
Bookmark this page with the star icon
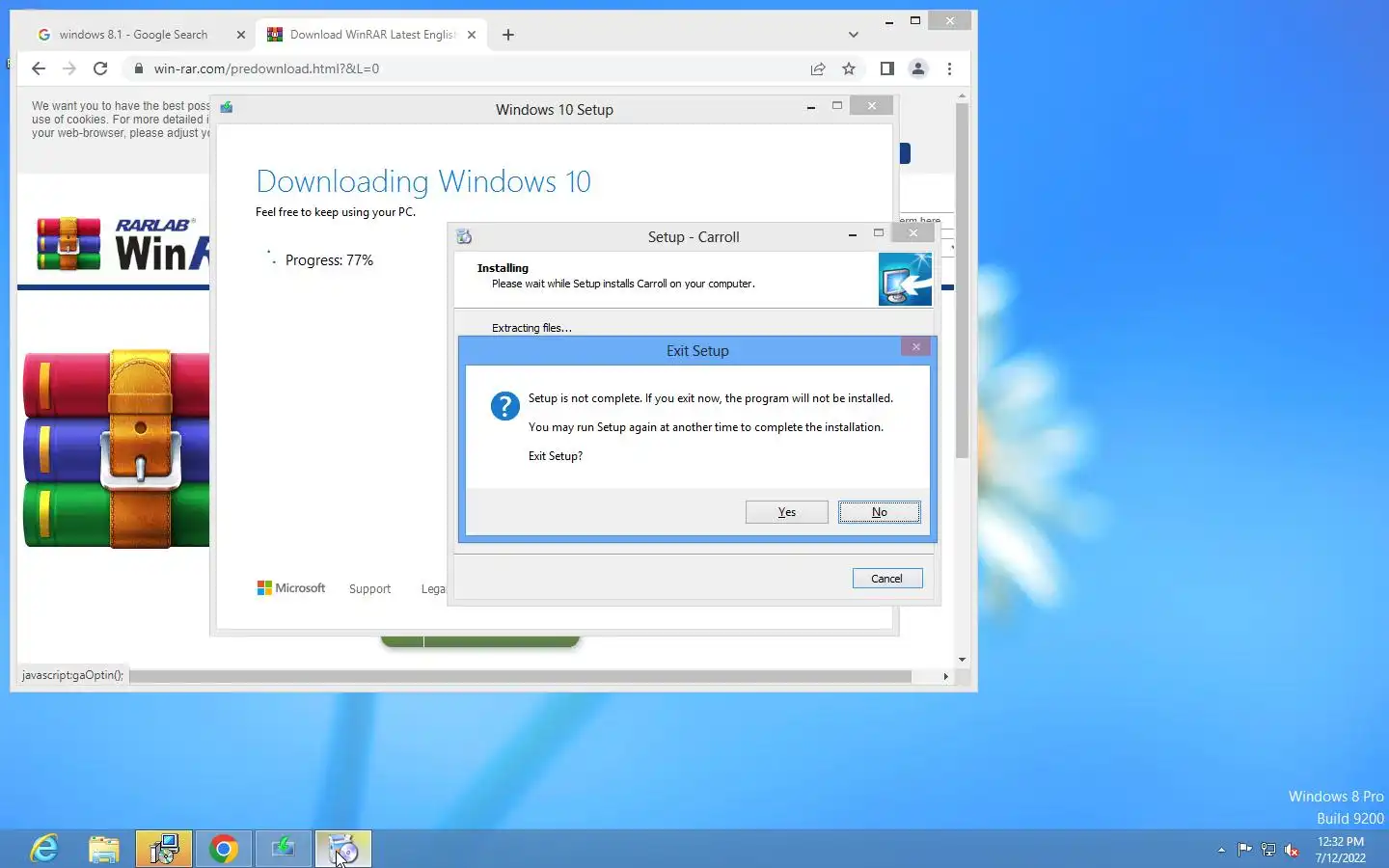click(x=849, y=68)
